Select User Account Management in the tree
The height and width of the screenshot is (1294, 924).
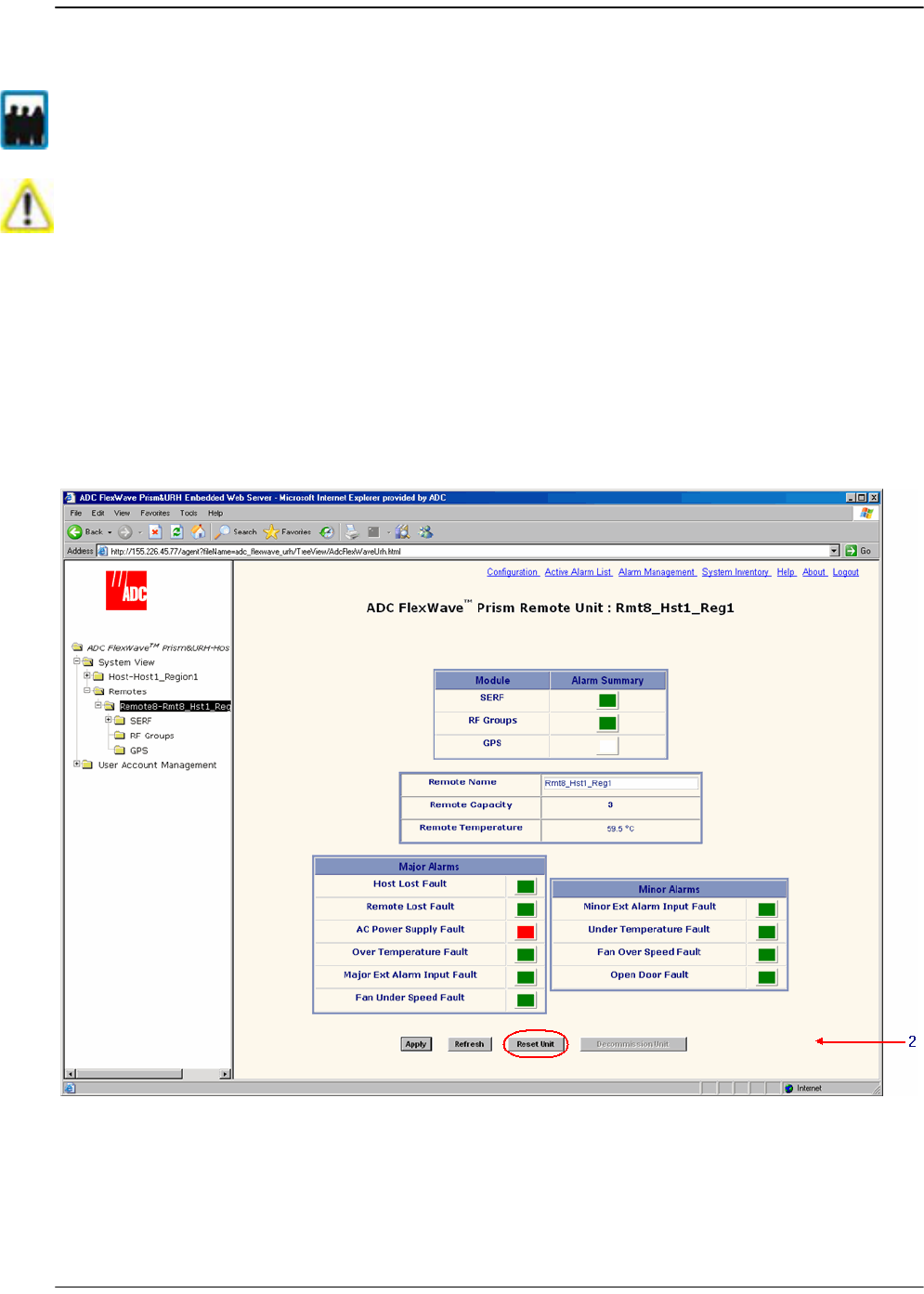(157, 765)
